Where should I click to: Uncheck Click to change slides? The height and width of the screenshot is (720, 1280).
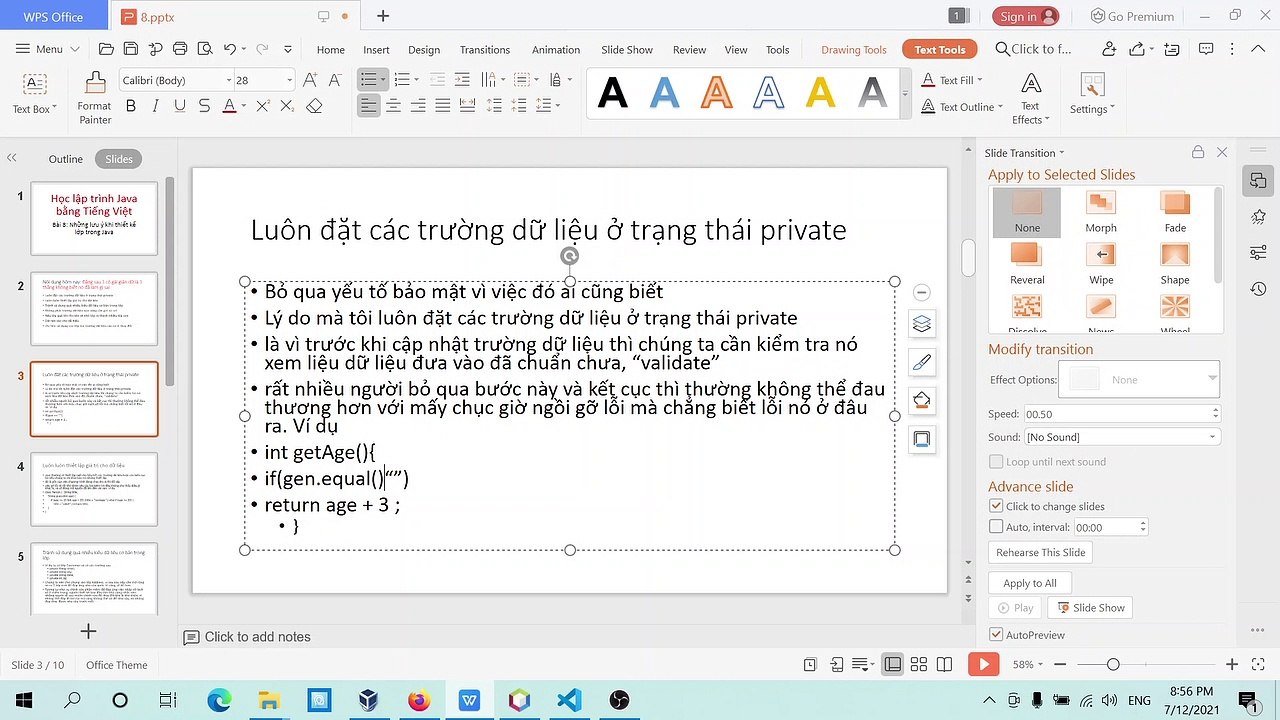(996, 507)
